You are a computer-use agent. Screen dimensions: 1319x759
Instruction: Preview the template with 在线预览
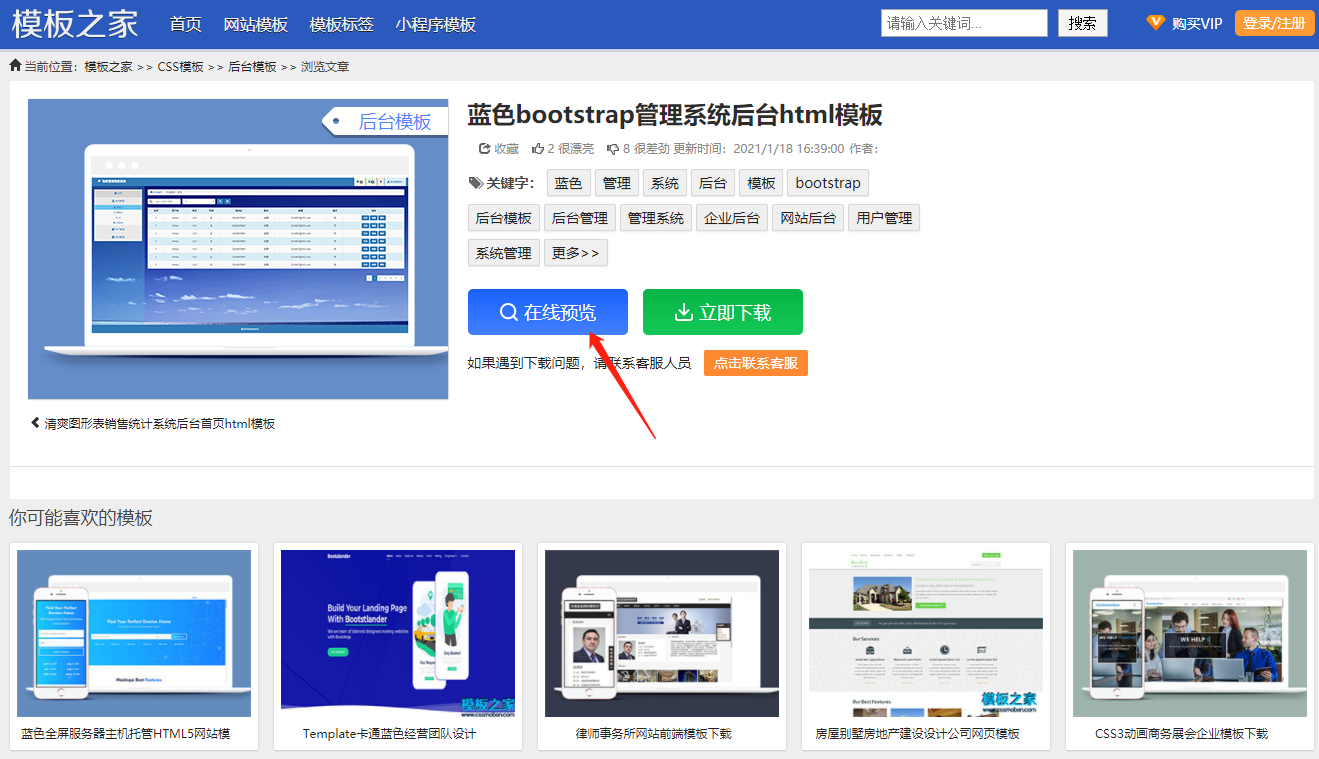coord(547,312)
